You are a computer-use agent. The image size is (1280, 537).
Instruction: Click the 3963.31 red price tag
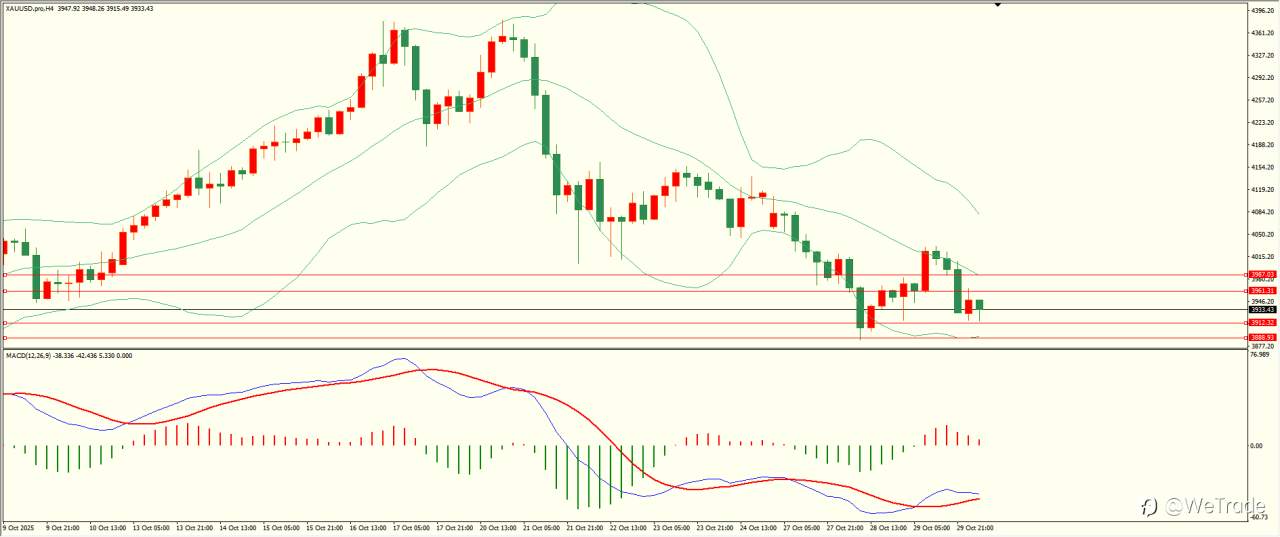[x=1263, y=291]
